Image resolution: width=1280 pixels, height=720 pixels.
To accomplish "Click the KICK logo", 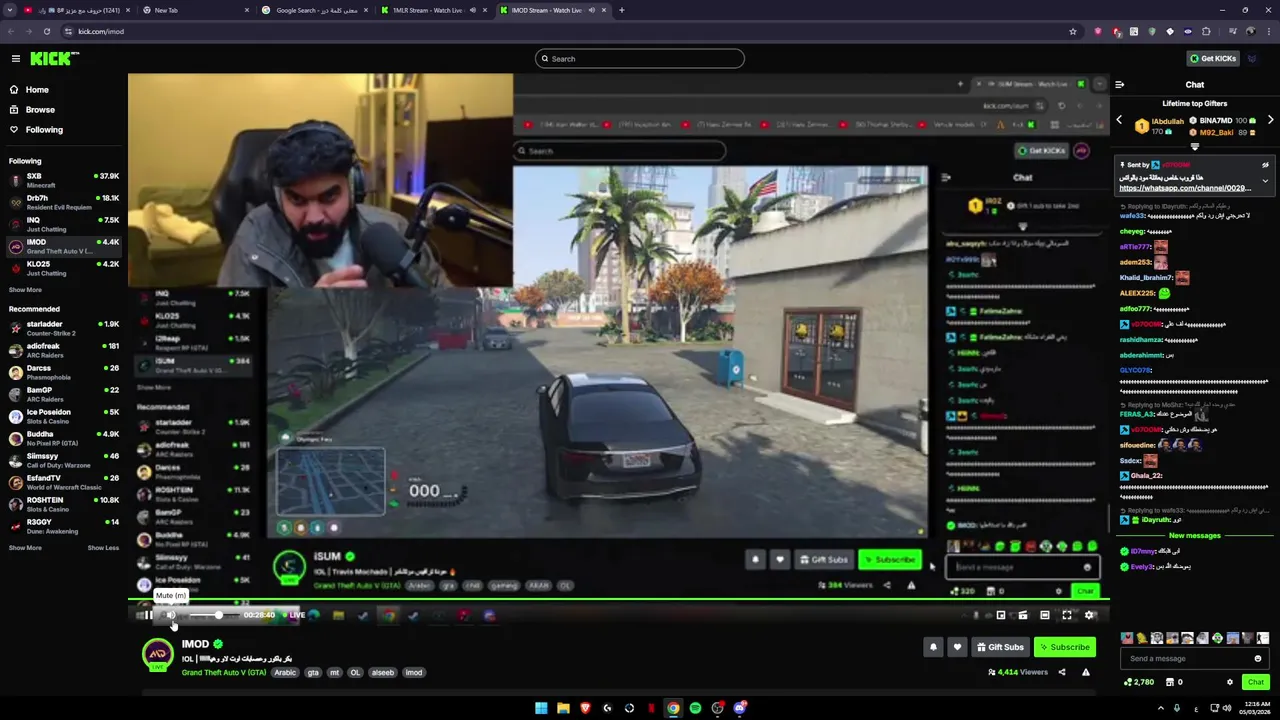I will [54, 59].
